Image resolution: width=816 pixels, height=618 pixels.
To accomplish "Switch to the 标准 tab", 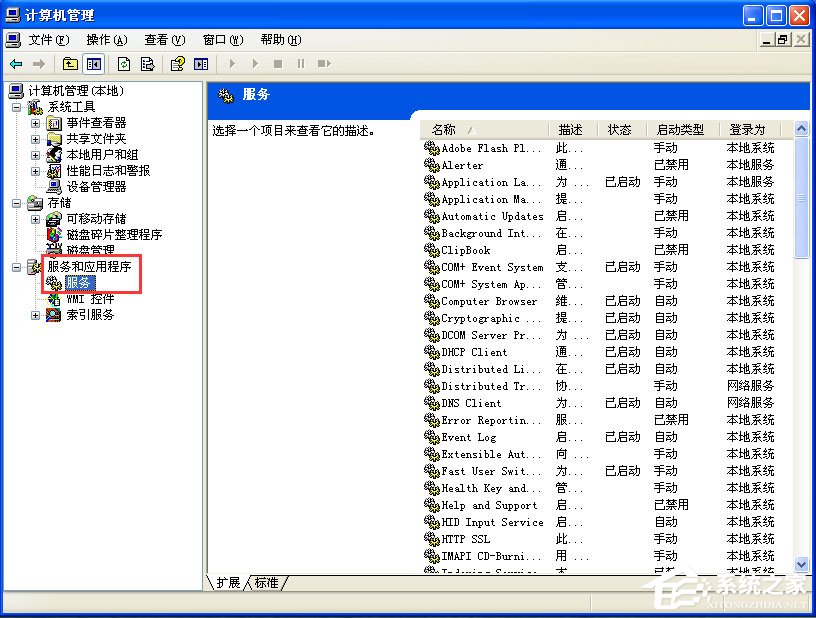I will [266, 583].
